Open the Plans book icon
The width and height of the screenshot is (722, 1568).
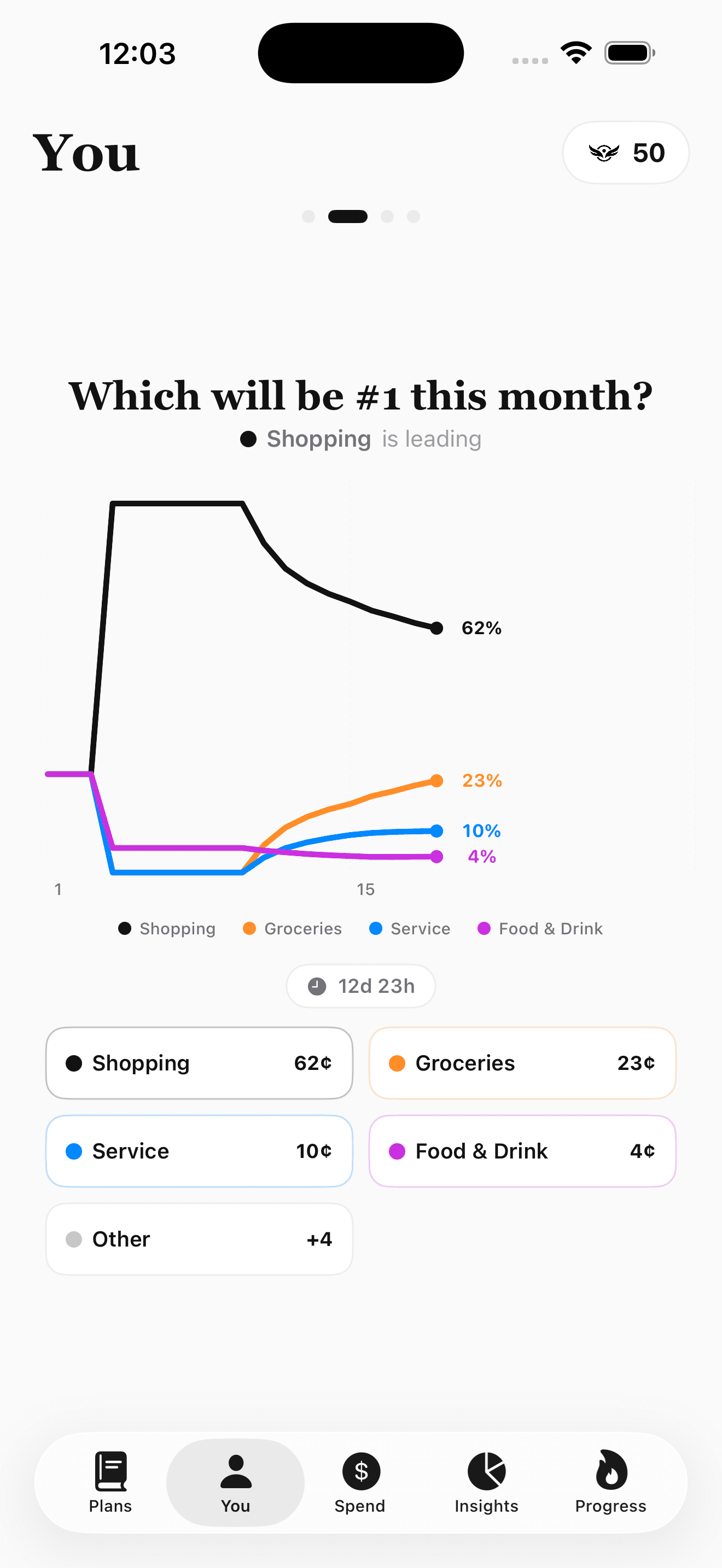110,1471
